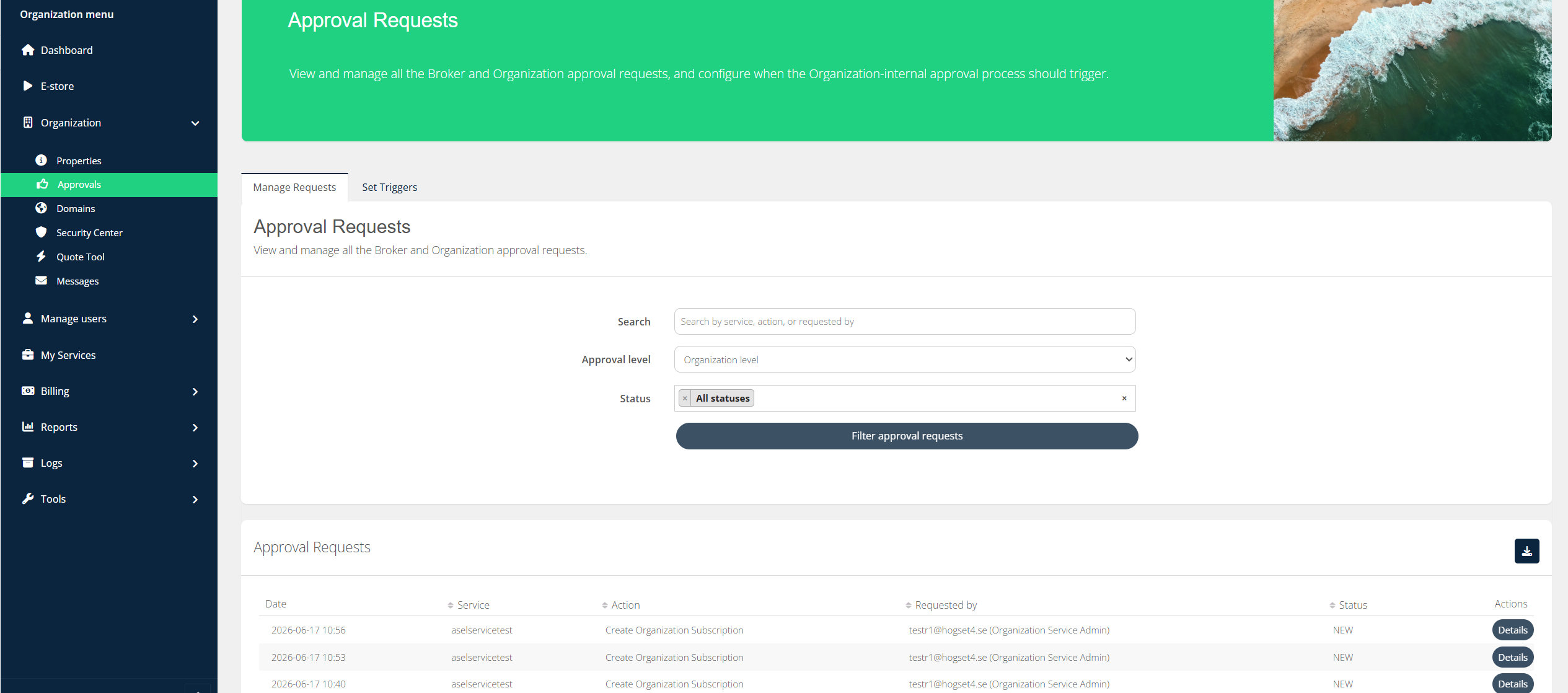Select the Manage Requests tab
Screen dimensions: 1568x693
coord(294,187)
